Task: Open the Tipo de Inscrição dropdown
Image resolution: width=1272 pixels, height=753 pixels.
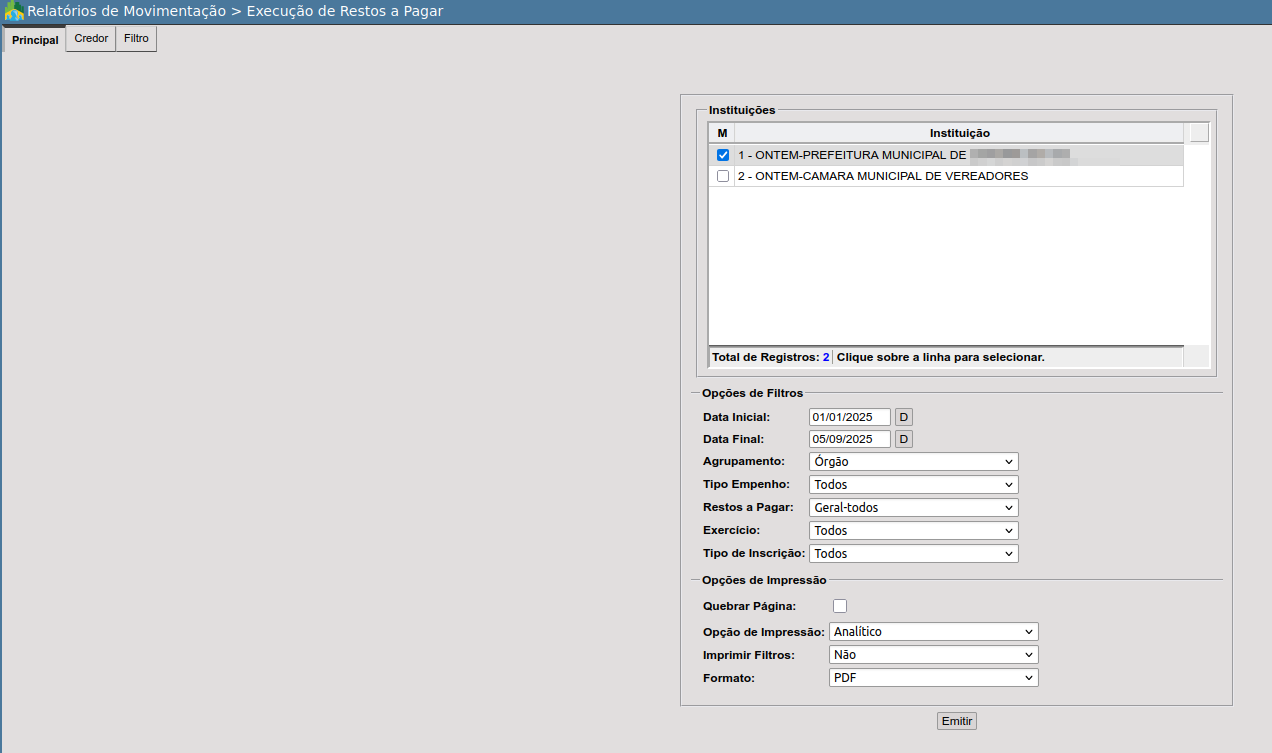Action: click(x=913, y=554)
